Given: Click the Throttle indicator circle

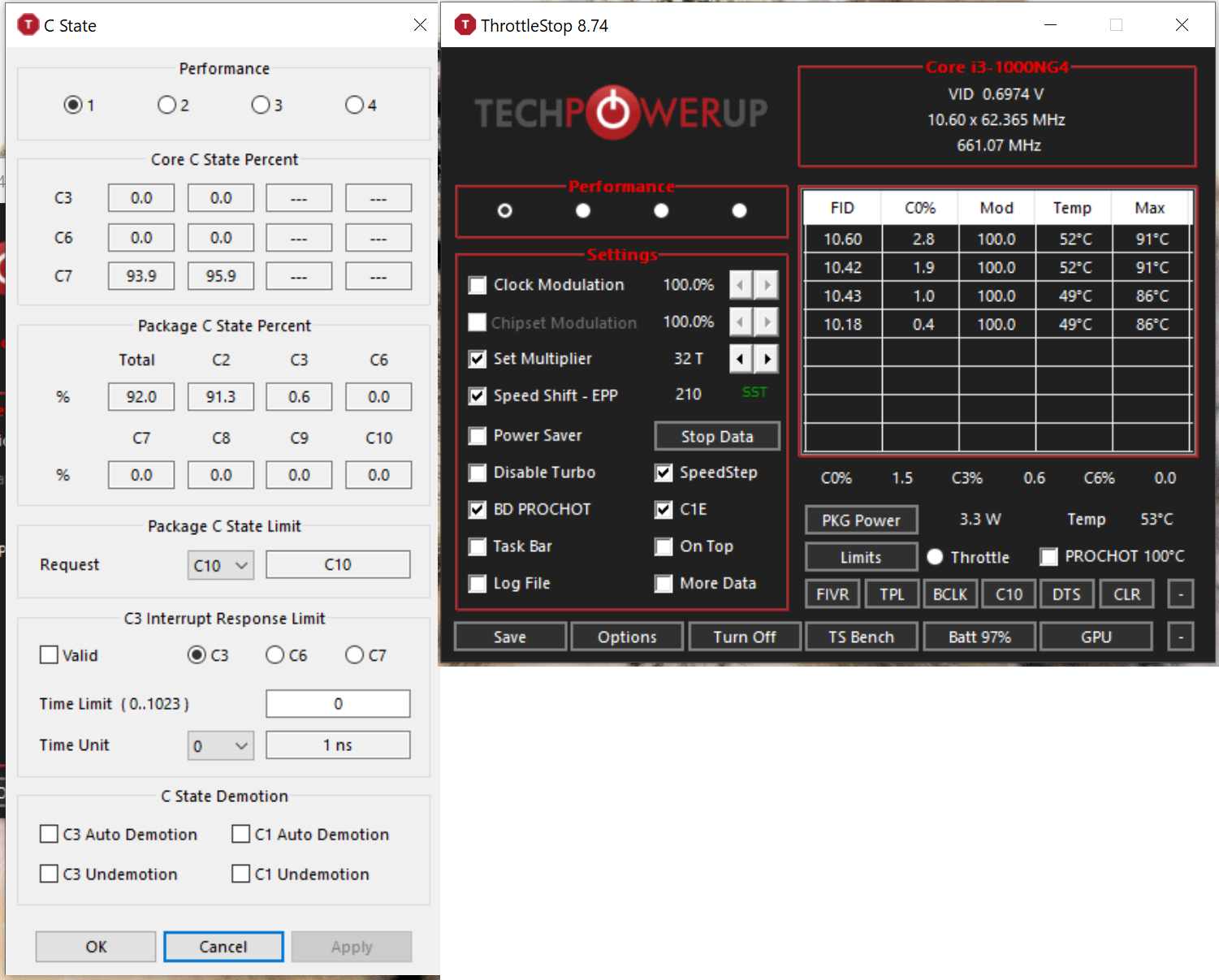Looking at the screenshot, I should click(935, 556).
